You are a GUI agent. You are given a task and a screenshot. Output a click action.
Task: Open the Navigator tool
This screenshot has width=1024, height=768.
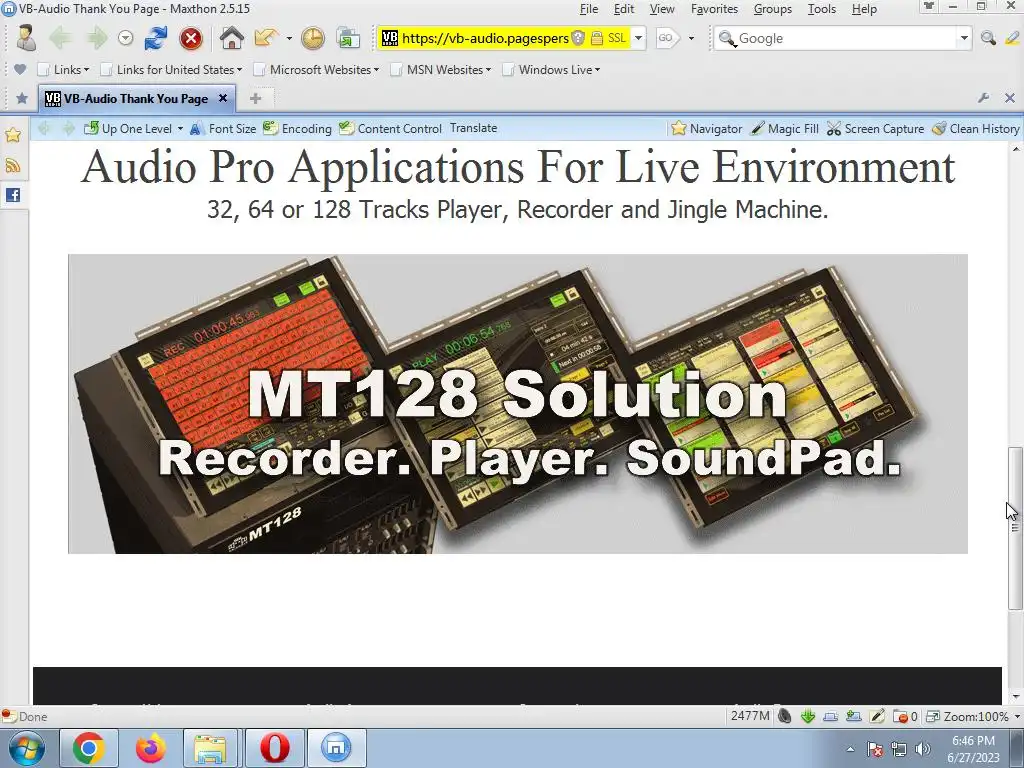pyautogui.click(x=707, y=129)
